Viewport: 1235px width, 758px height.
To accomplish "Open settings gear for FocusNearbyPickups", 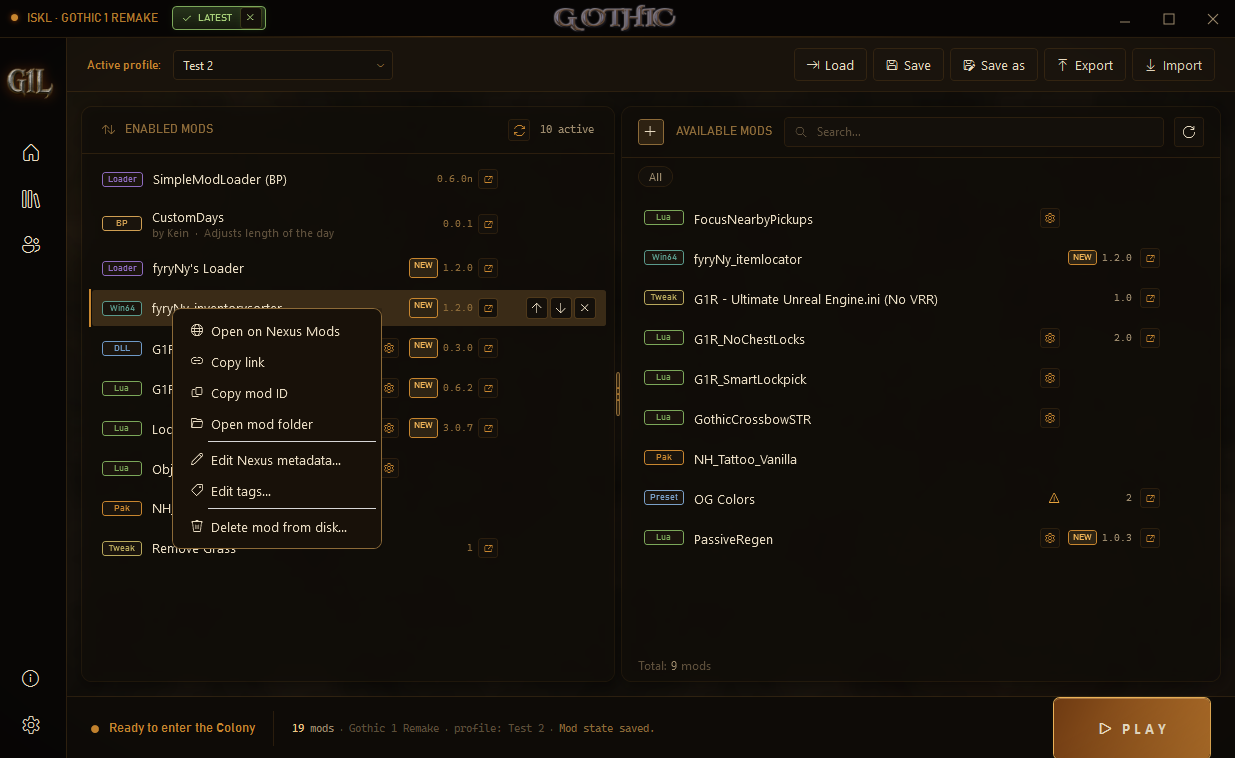I will 1050,218.
